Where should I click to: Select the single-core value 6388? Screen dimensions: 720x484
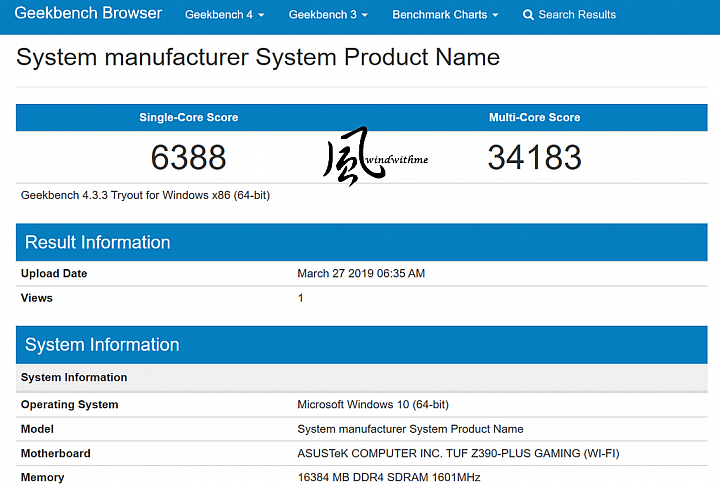188,158
